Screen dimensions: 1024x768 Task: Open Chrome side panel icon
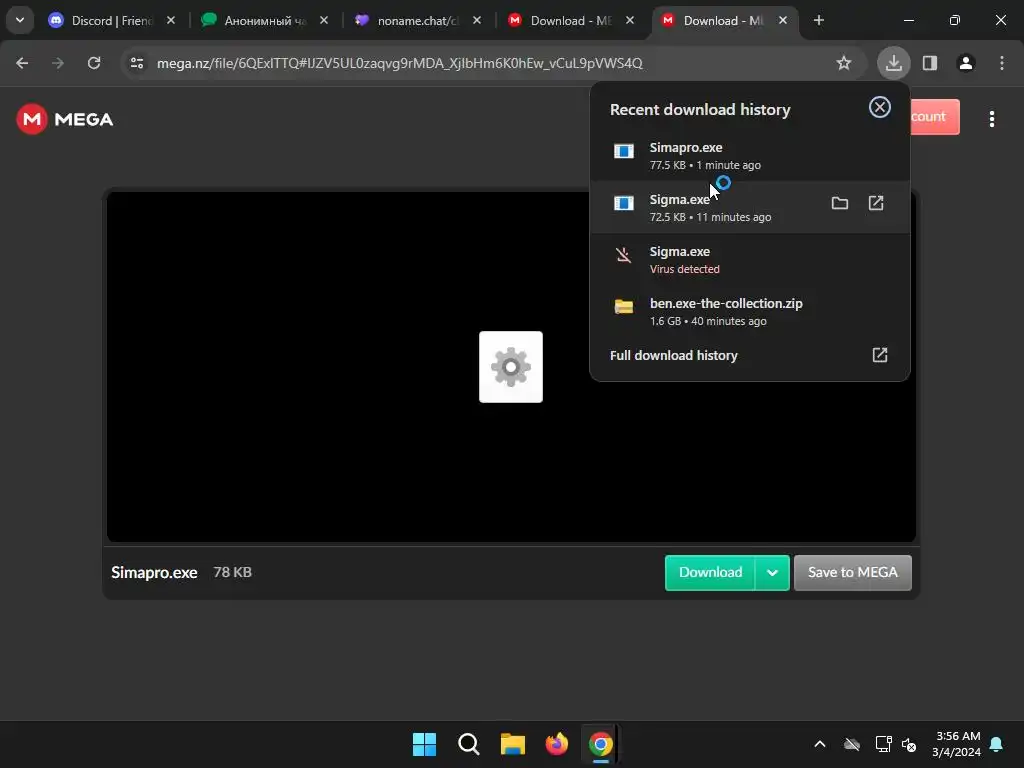(930, 63)
